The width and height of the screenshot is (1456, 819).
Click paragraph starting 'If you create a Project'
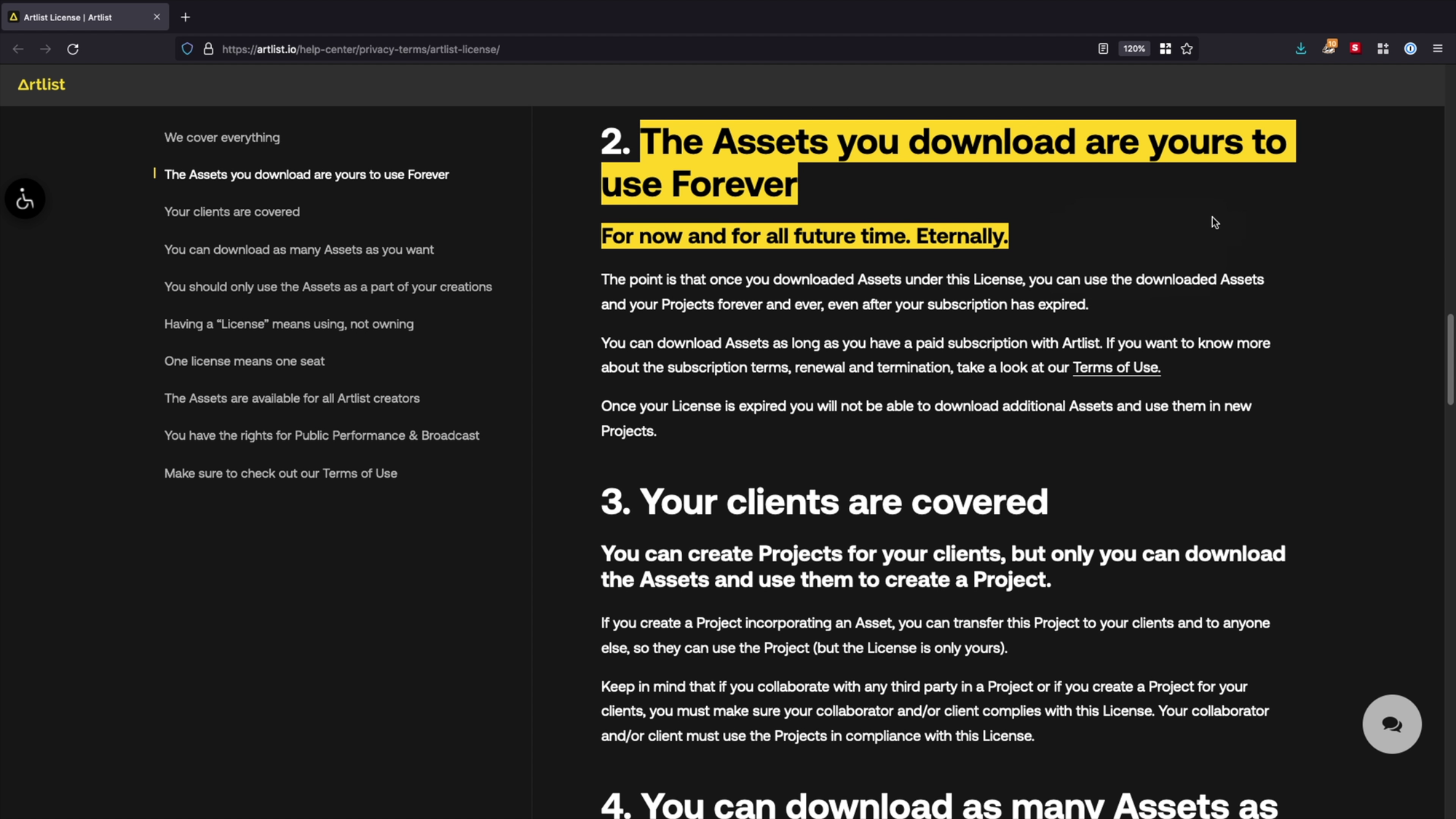pyautogui.click(x=935, y=636)
